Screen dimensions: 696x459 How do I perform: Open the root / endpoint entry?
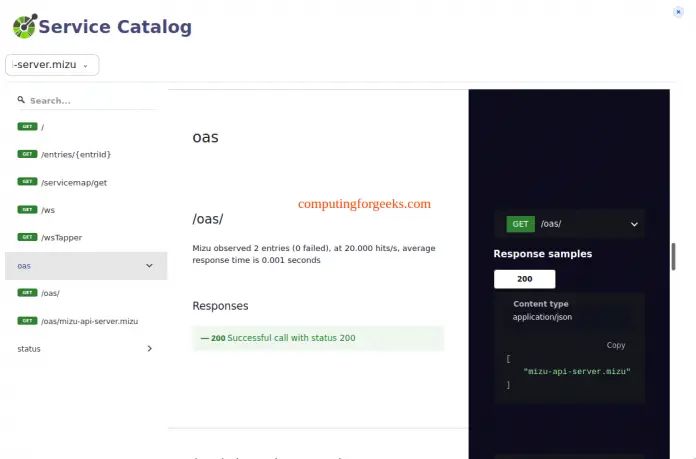click(x=43, y=127)
